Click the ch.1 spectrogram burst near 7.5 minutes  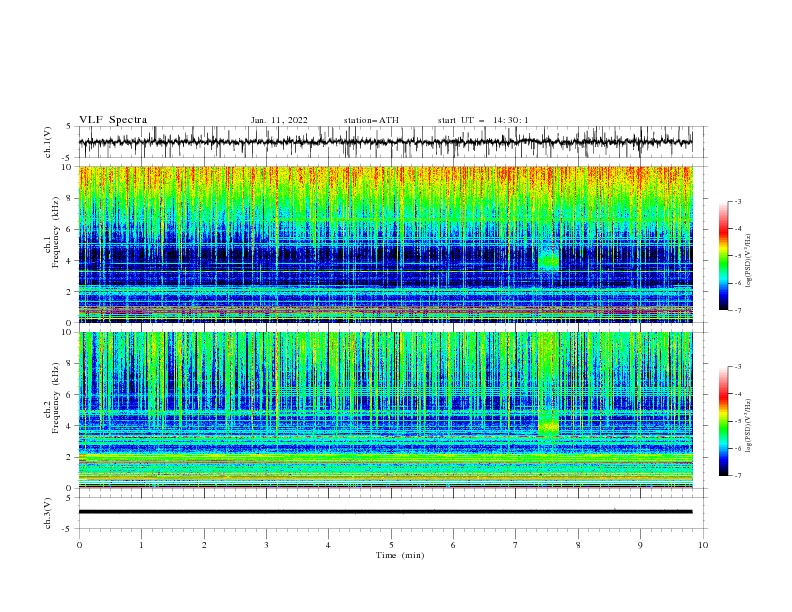click(x=549, y=260)
